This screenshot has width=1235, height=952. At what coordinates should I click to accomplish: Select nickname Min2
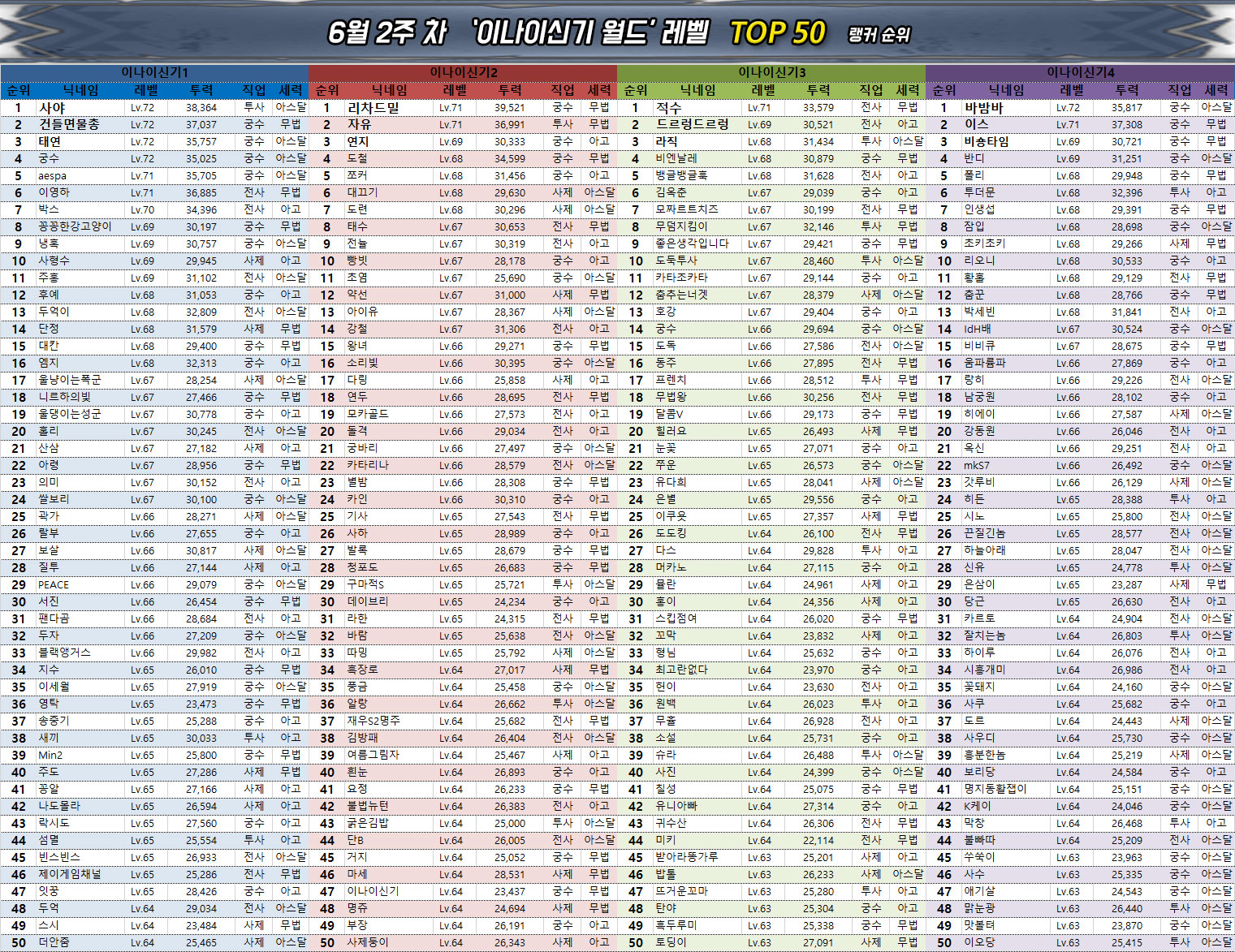[50, 755]
